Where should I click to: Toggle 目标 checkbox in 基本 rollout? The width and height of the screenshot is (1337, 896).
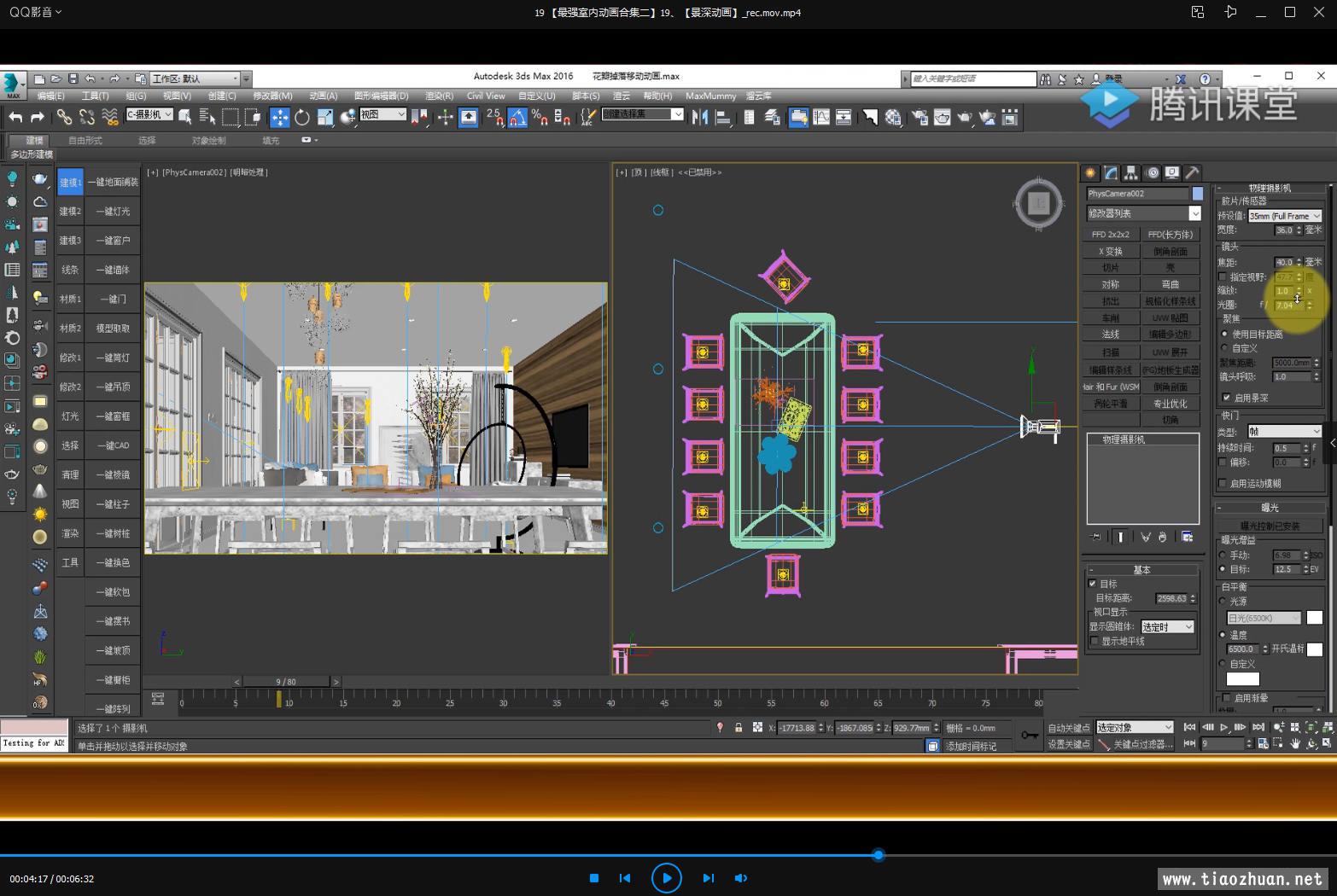1093,584
